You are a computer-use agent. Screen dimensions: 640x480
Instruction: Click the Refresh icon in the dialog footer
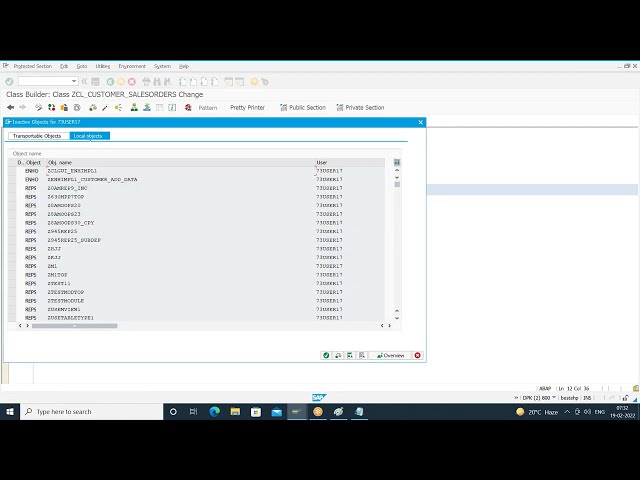338,356
